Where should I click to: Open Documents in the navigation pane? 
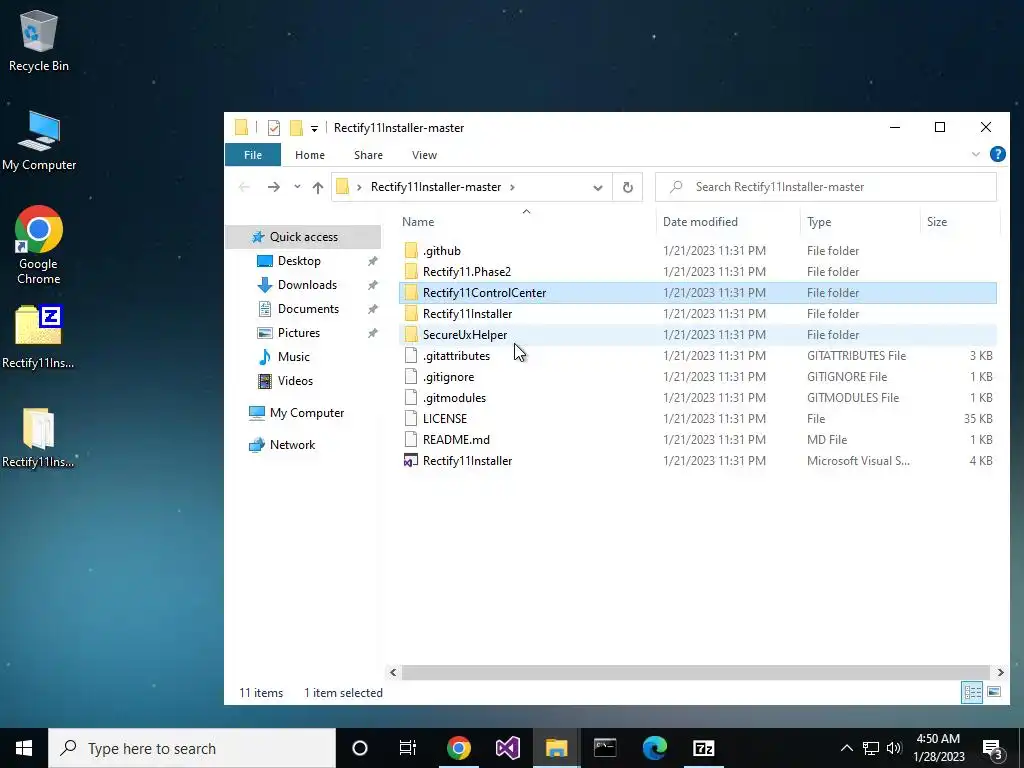(308, 309)
